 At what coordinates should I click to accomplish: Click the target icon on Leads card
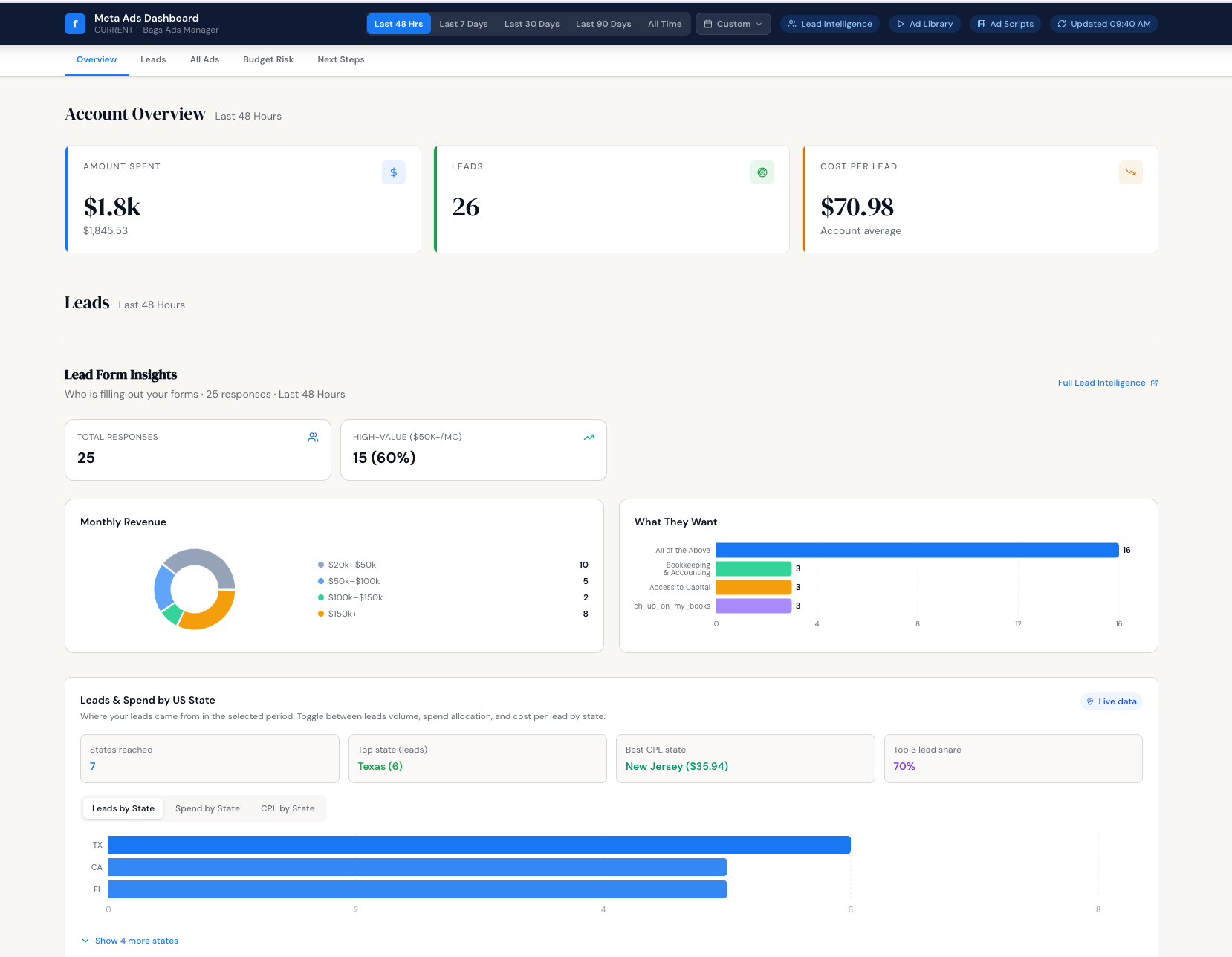[x=762, y=172]
